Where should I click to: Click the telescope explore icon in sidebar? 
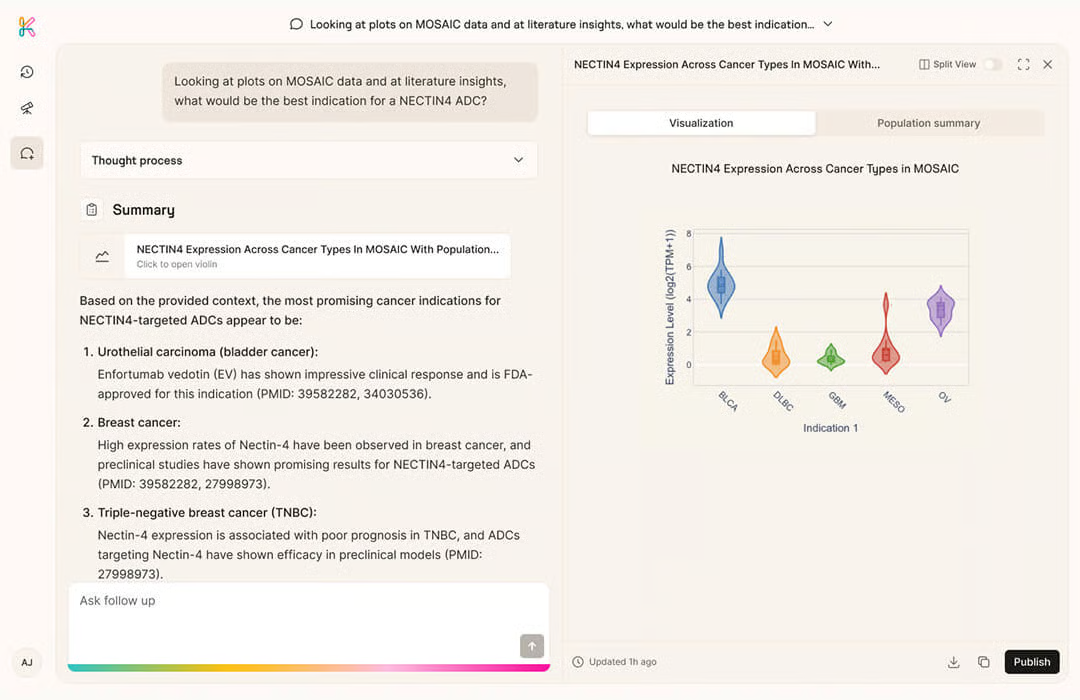pos(27,109)
